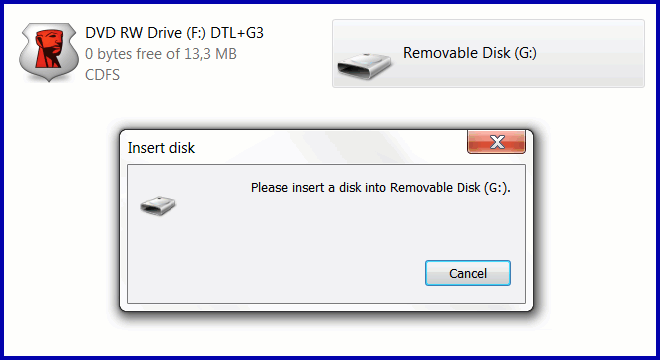Select the DVD RW Drive (F:) DTL+G3 label

pyautogui.click(x=174, y=33)
